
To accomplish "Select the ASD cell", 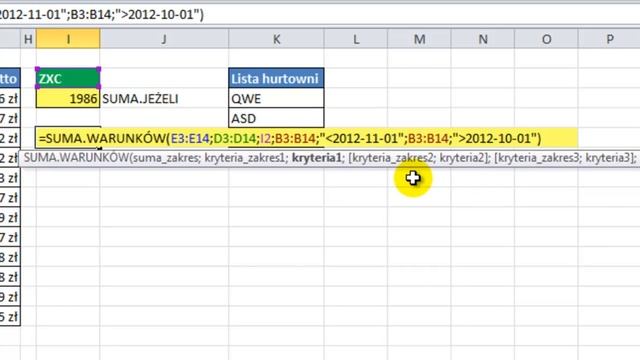I will coord(276,118).
